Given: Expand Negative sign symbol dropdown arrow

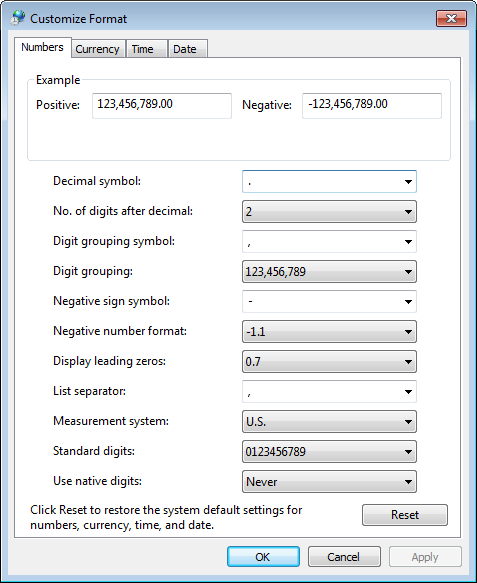Looking at the screenshot, I should pos(408,302).
